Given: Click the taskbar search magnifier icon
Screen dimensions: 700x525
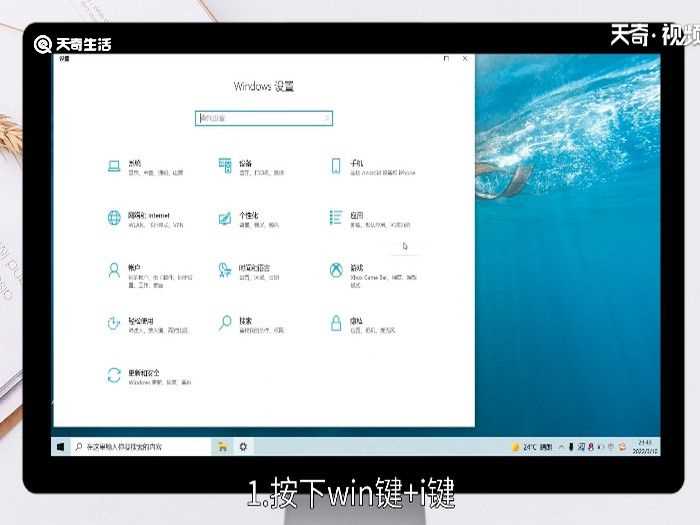Looking at the screenshot, I should coord(79,446).
